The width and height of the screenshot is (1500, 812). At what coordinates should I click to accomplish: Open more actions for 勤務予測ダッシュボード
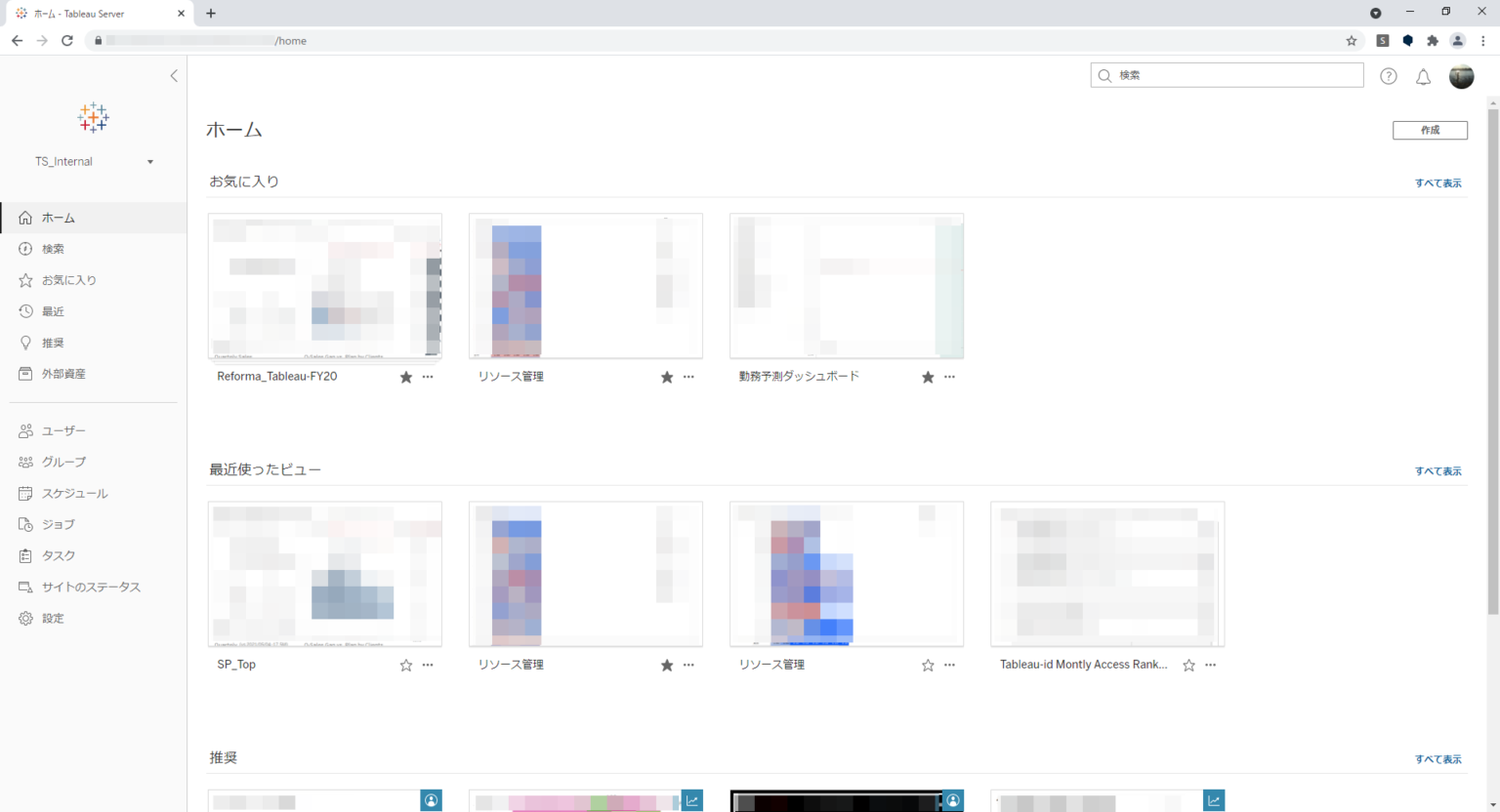(x=949, y=377)
